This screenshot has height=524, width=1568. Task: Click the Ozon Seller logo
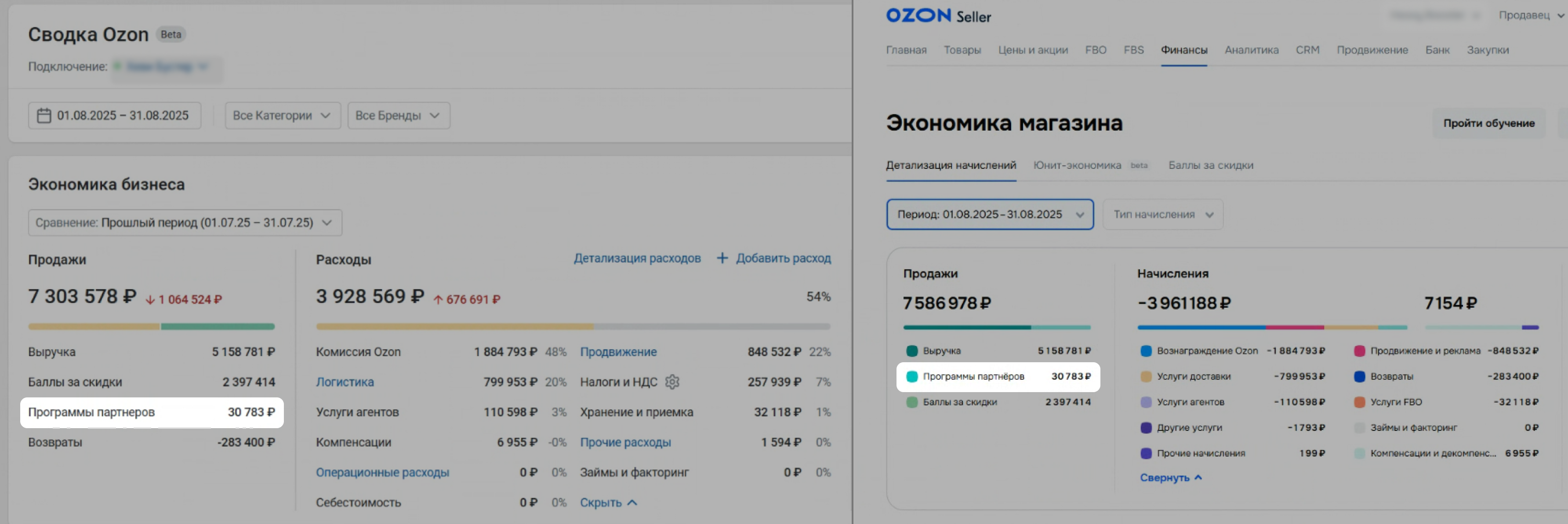tap(938, 16)
